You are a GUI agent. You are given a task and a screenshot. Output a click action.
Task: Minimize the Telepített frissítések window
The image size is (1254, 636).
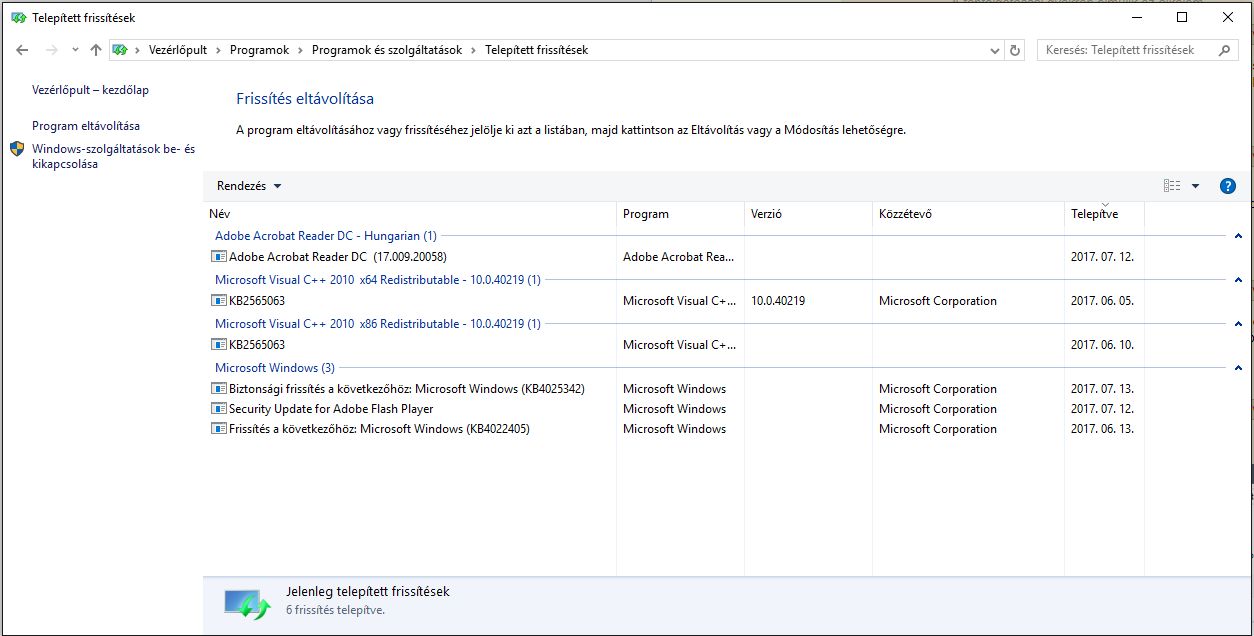click(1136, 17)
